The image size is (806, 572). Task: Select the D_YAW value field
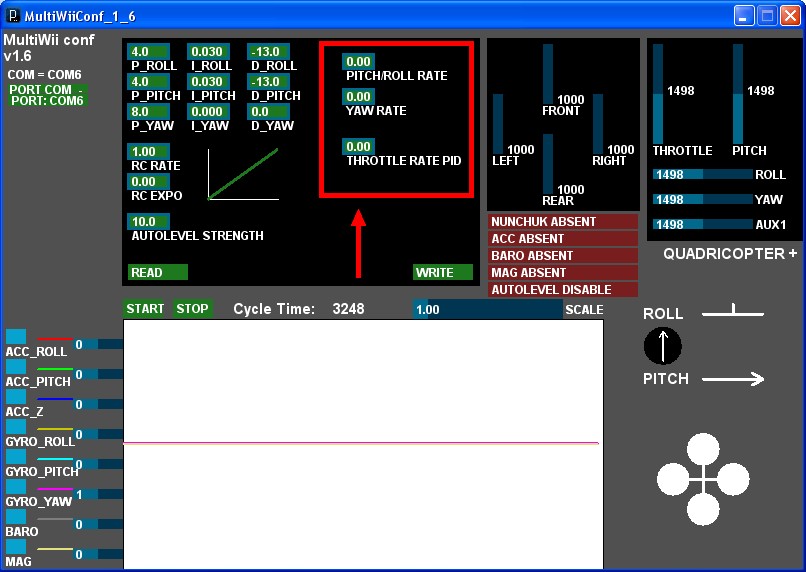pyautogui.click(x=268, y=112)
